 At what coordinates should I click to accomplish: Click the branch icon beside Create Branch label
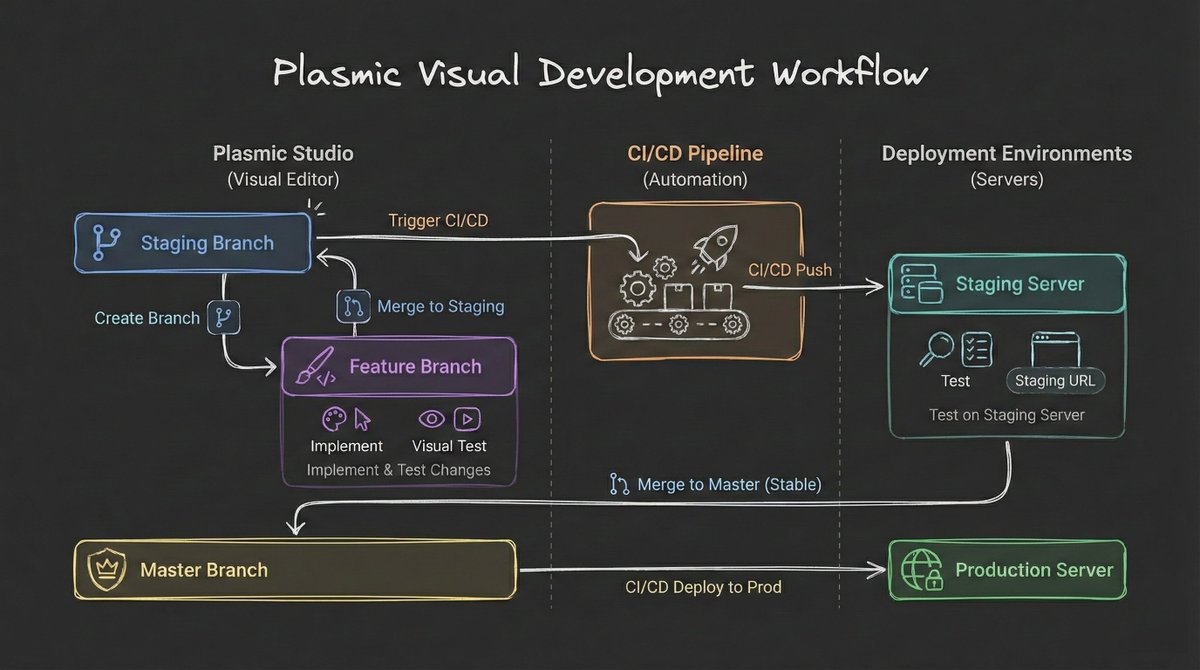(223, 318)
